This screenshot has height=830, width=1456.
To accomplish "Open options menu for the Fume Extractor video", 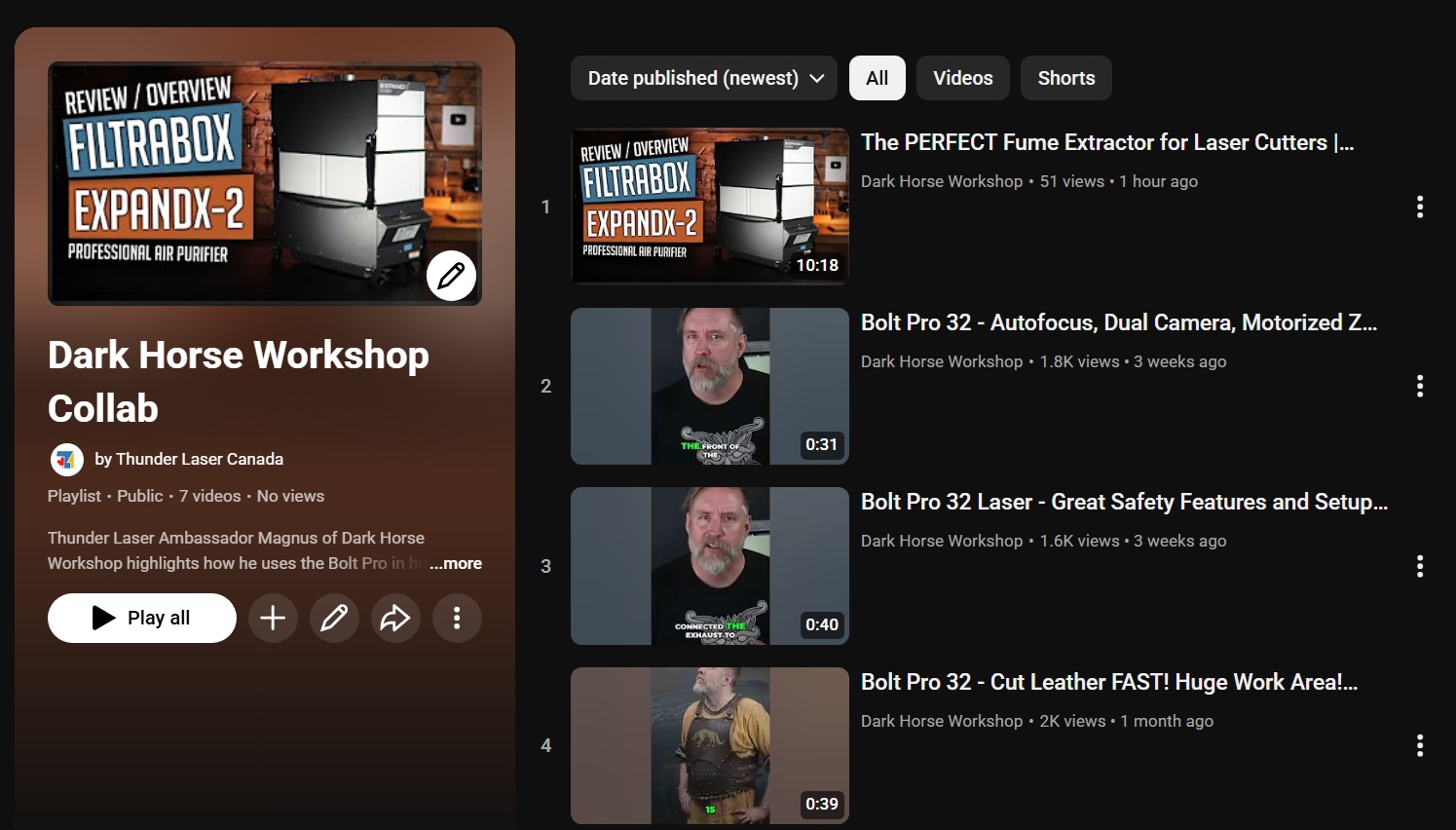I will pyautogui.click(x=1420, y=207).
